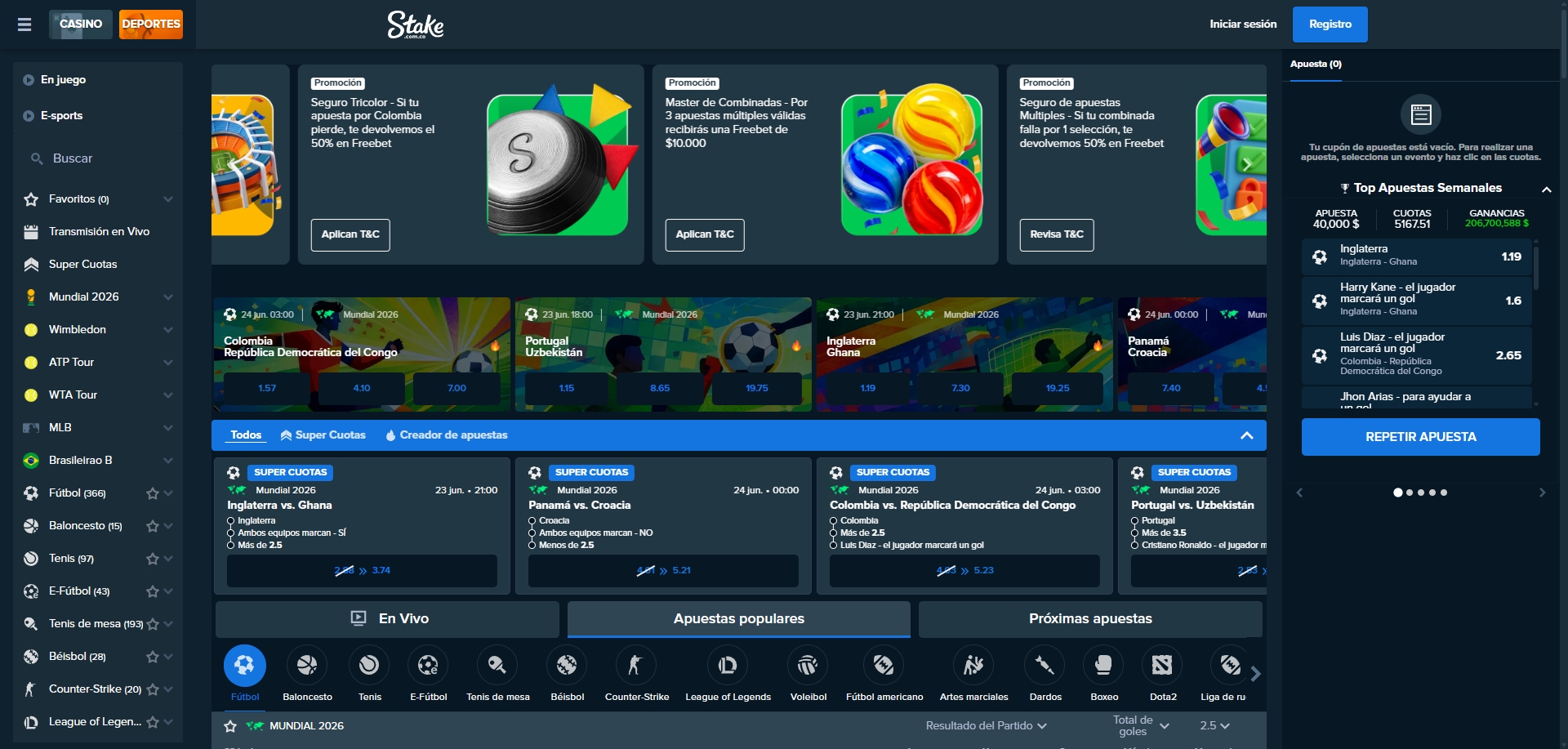Select the Baloncesto sport icon in carousel

click(x=307, y=666)
